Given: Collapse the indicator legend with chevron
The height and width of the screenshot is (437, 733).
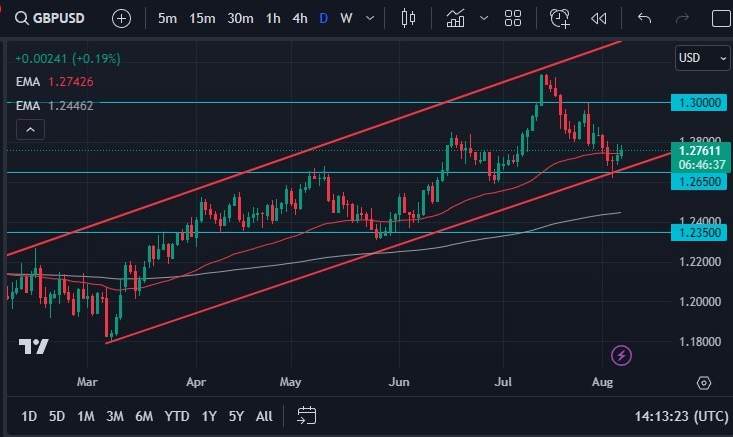Looking at the screenshot, I should click(31, 129).
